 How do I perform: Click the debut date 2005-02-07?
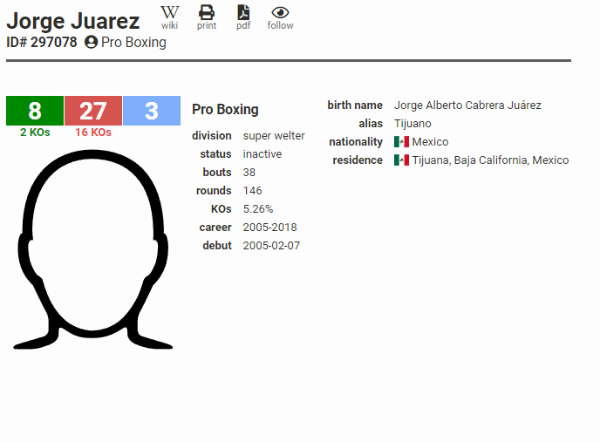pyautogui.click(x=271, y=245)
